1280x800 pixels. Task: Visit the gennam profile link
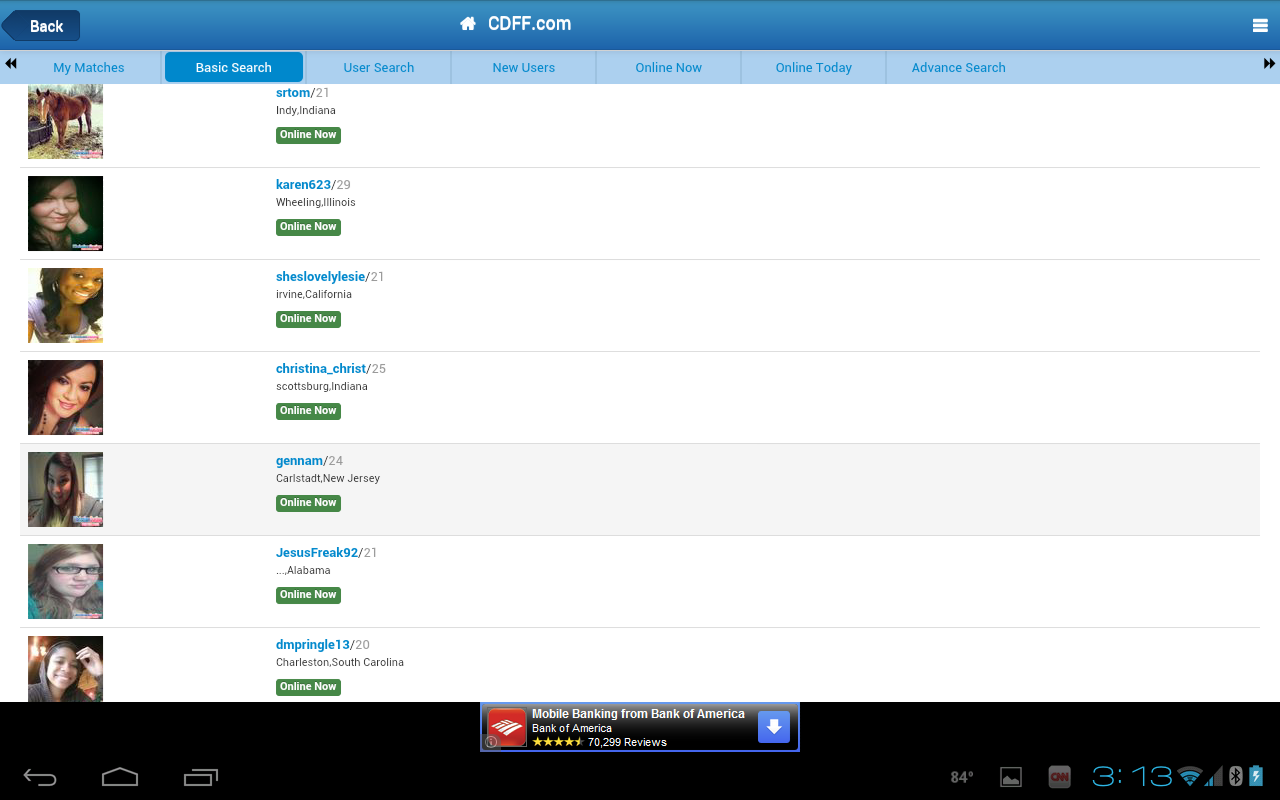[x=300, y=461]
